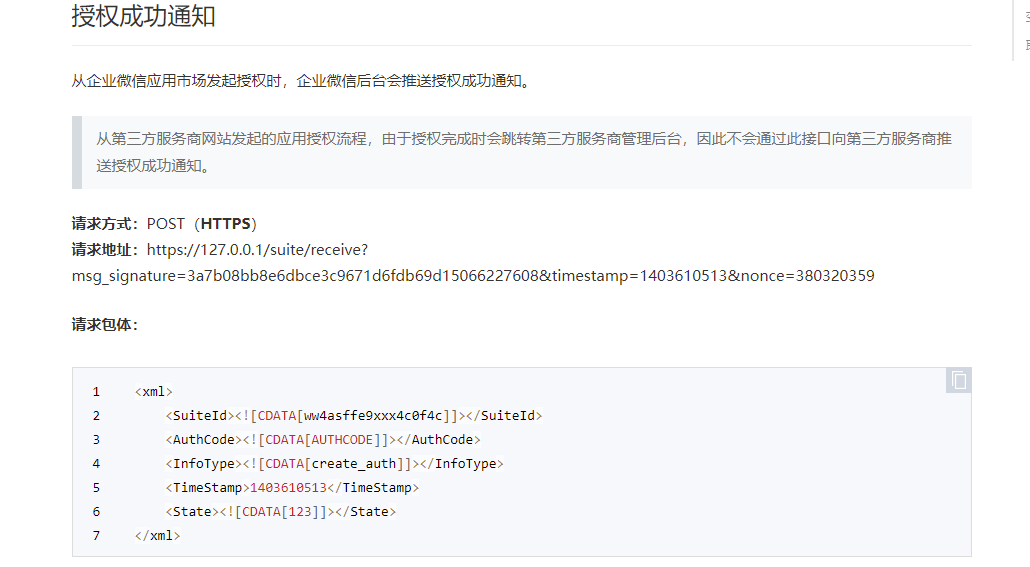Click the SuiteId line in the code
The image size is (1030, 567).
pyautogui.click(x=353, y=416)
